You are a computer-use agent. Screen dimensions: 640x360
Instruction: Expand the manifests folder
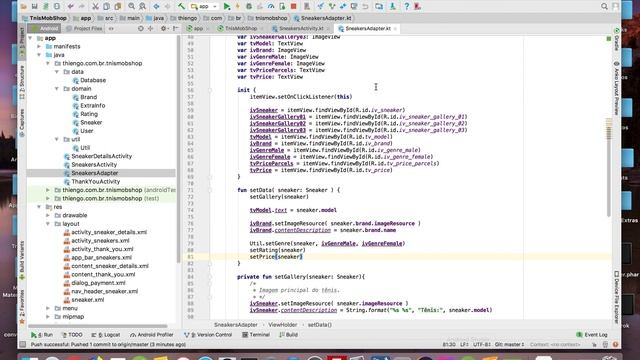click(x=39, y=47)
